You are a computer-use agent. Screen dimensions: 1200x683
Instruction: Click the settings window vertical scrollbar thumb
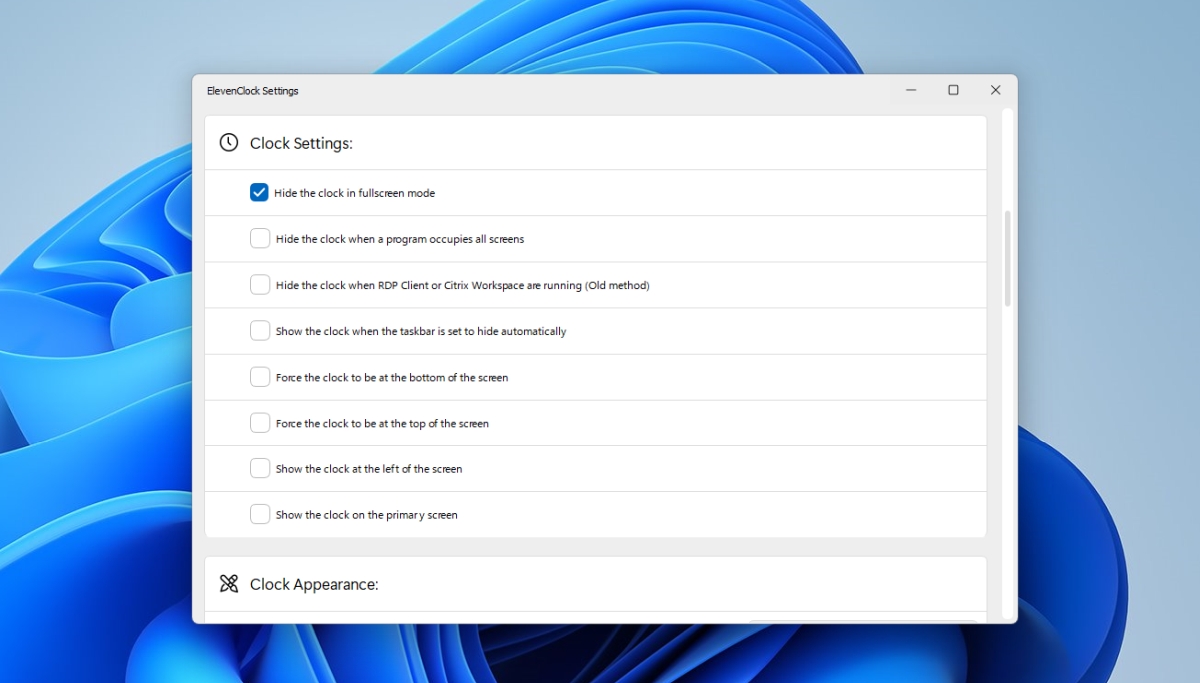(1007, 259)
